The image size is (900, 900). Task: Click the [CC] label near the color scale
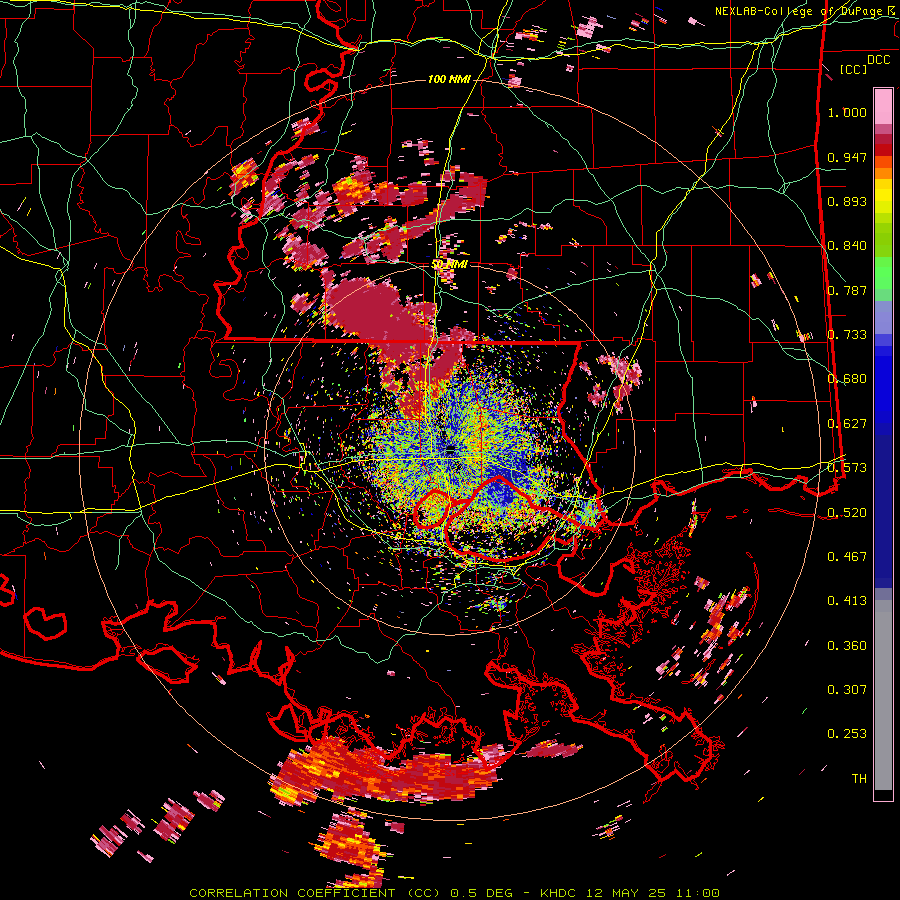coord(853,69)
